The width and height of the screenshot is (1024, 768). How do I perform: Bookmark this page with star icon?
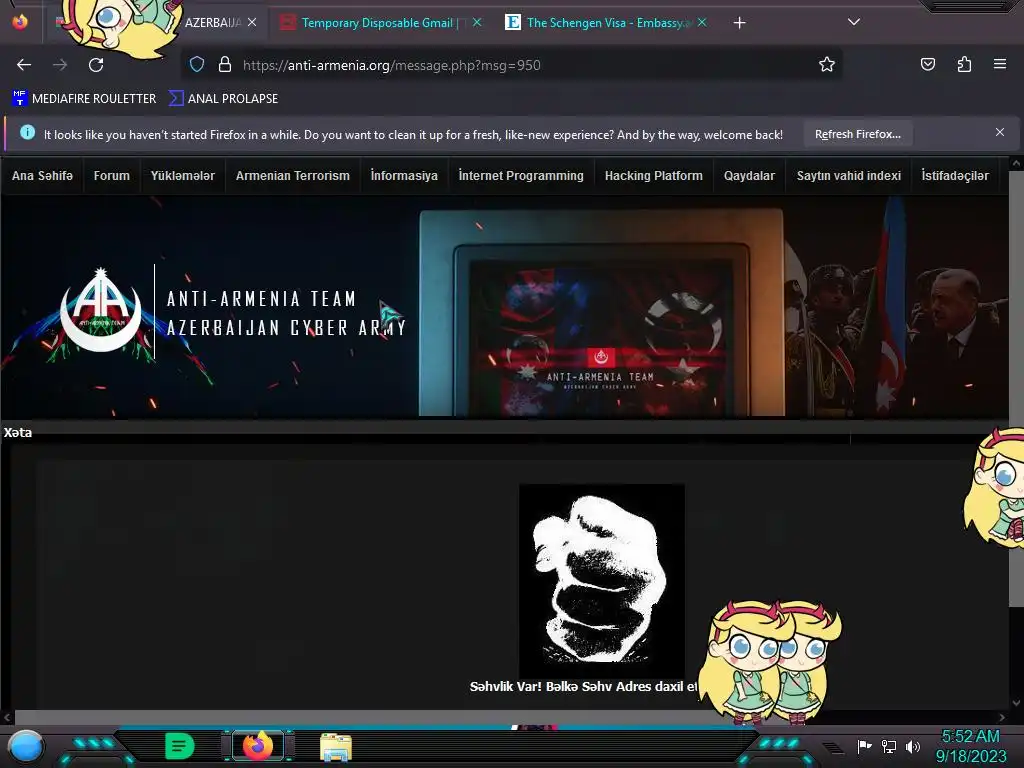point(827,64)
